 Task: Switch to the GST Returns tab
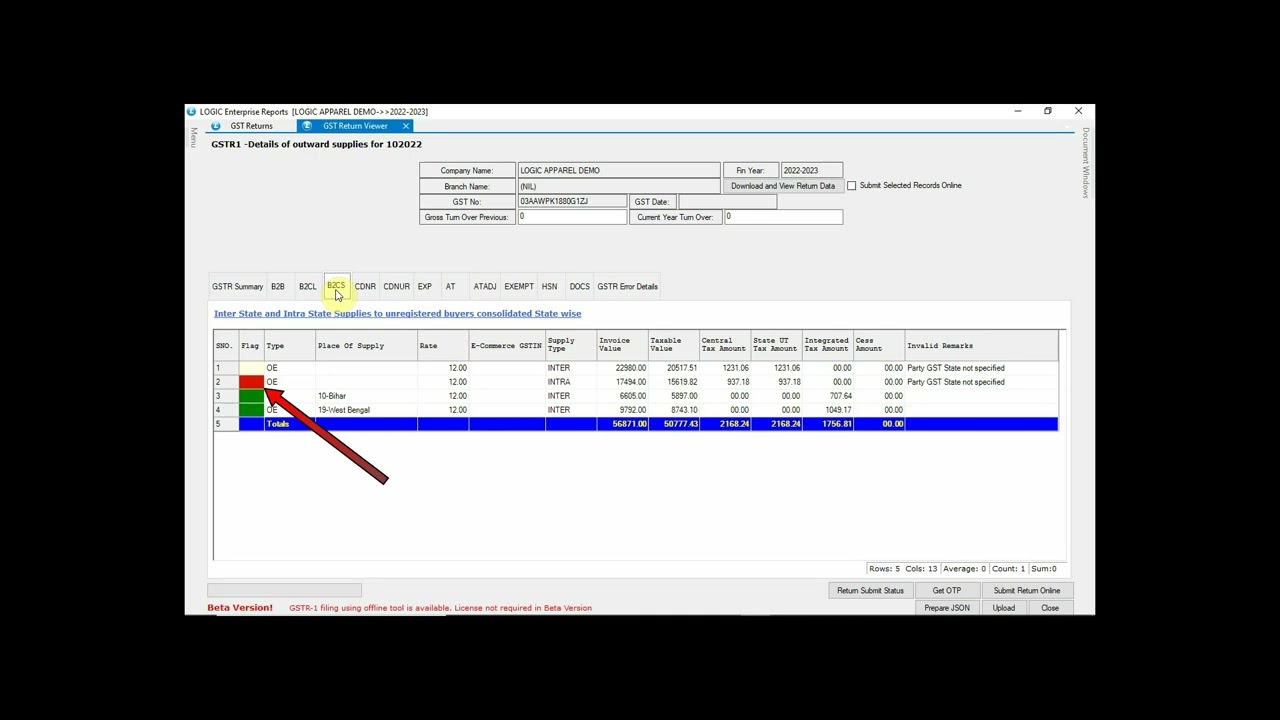click(251, 126)
